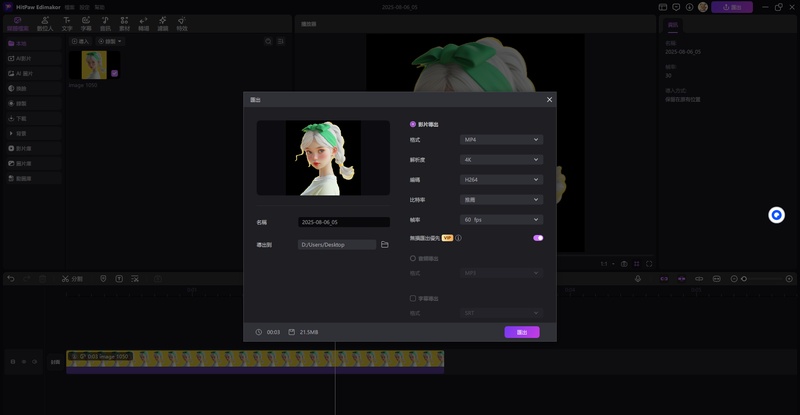Image resolution: width=800 pixels, height=415 pixels.
Task: Open the Help menu in title bar
Action: point(99,7)
